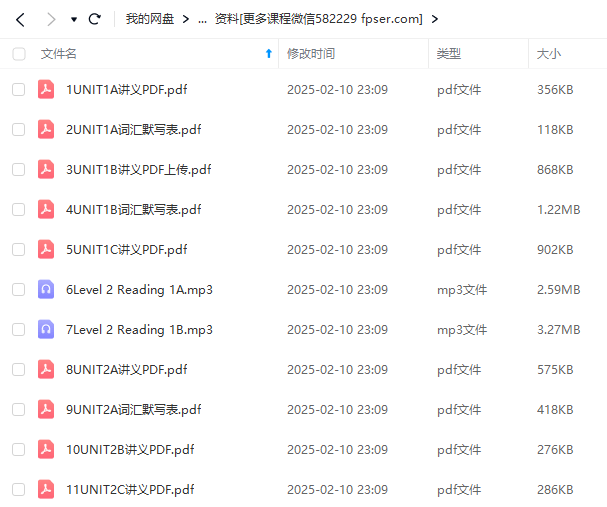The width and height of the screenshot is (607, 507).
Task: Check the box for 8UNIT2A讲义PDF.pdf
Action: (19, 370)
